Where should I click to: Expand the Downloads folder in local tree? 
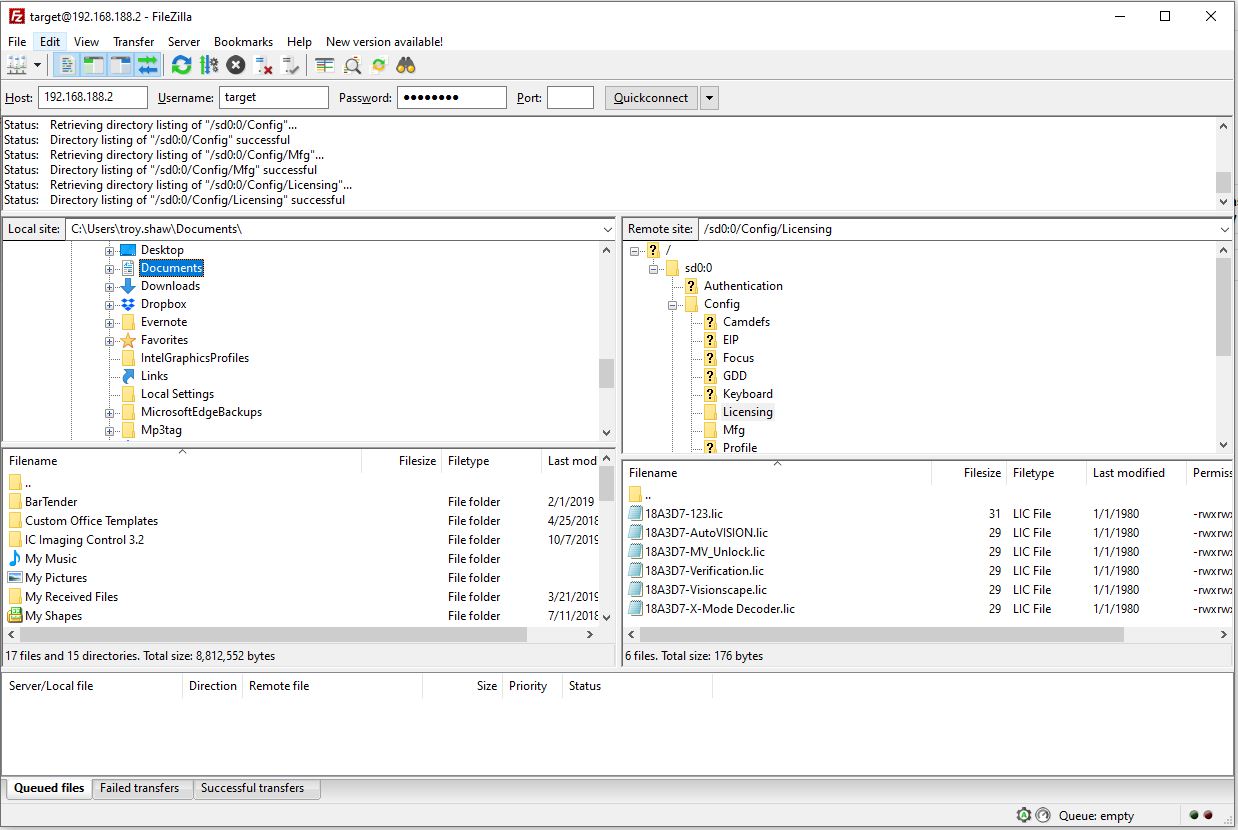click(x=109, y=286)
